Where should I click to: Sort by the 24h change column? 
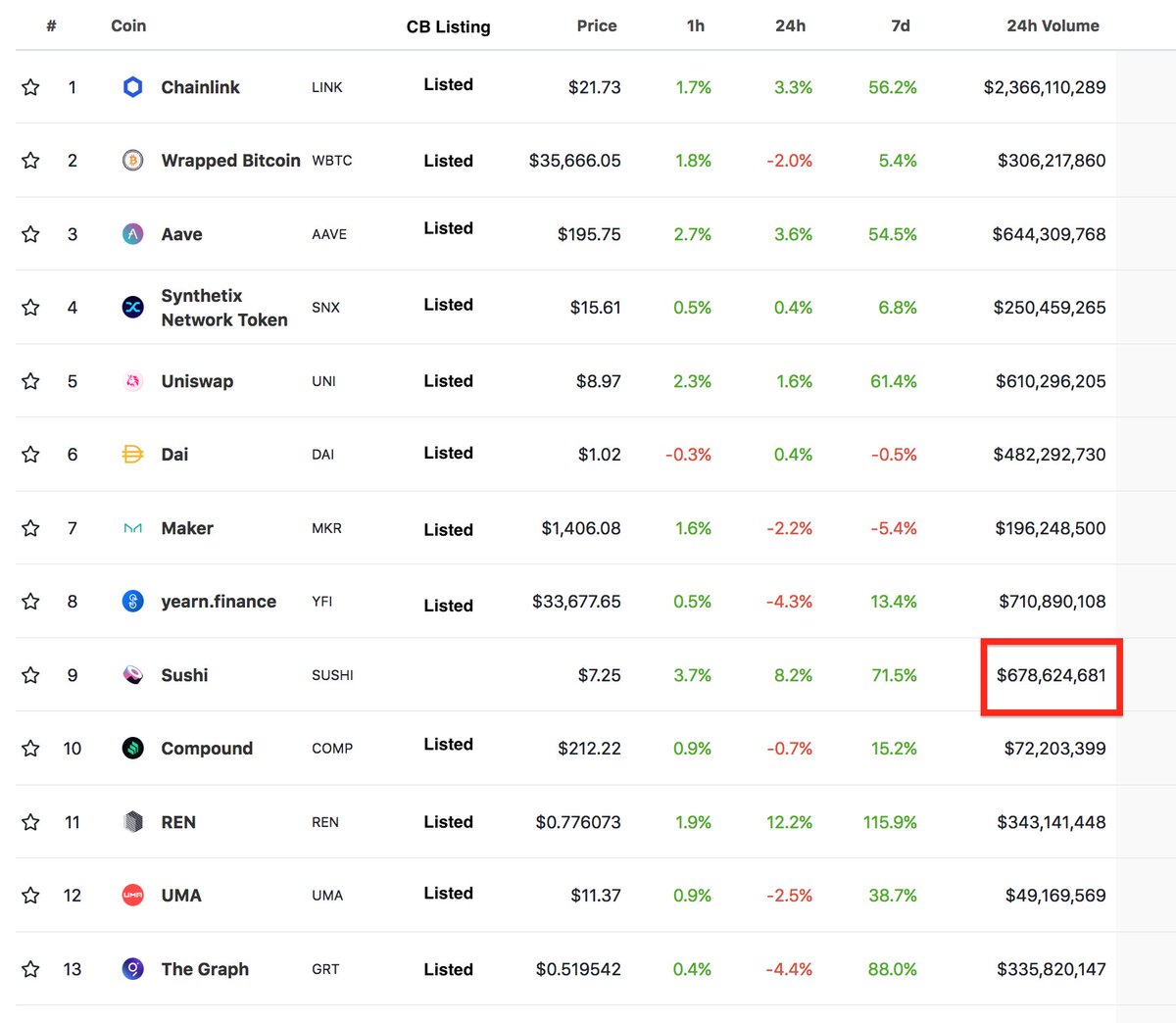pyautogui.click(x=791, y=25)
